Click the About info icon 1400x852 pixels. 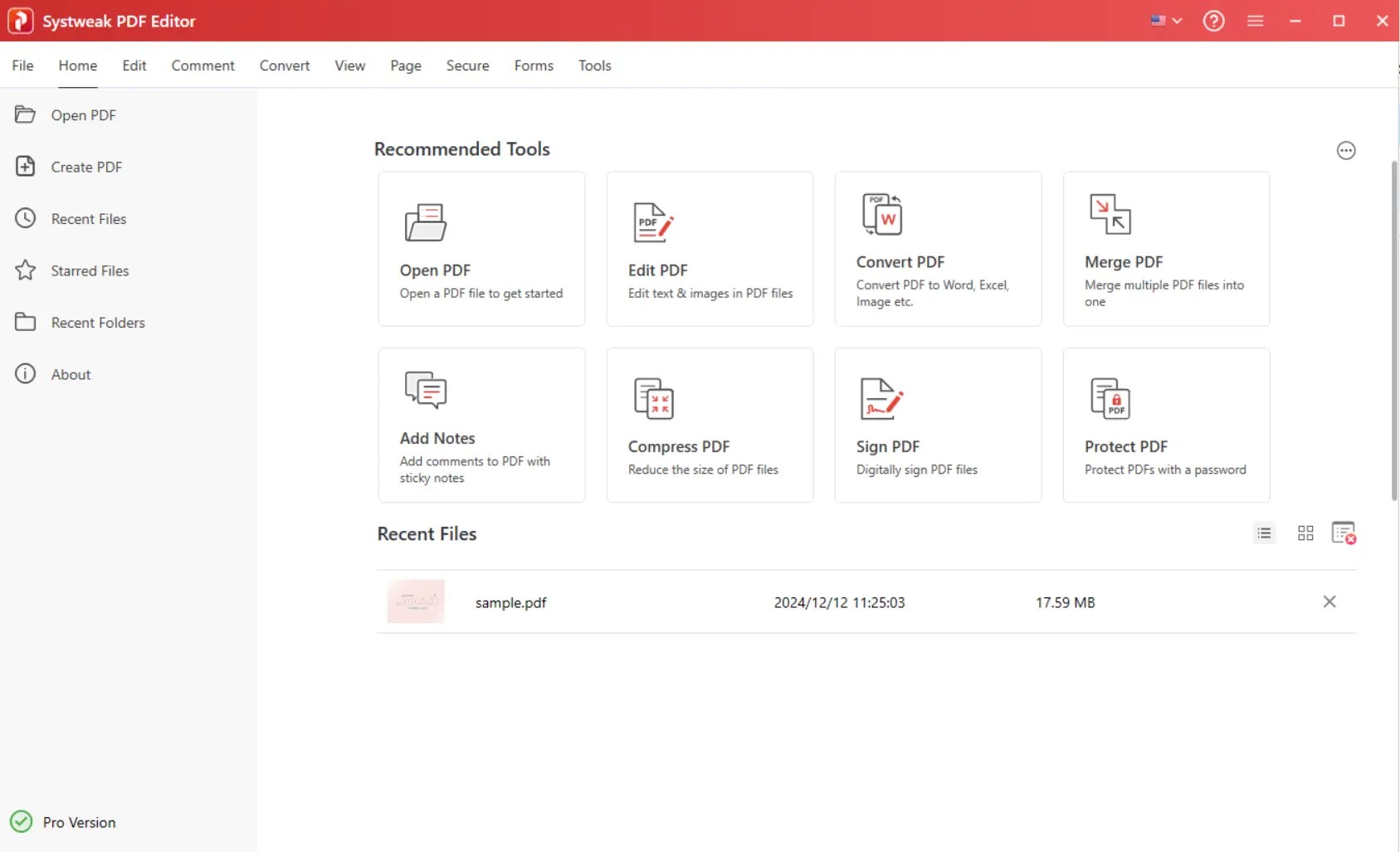[x=26, y=374]
